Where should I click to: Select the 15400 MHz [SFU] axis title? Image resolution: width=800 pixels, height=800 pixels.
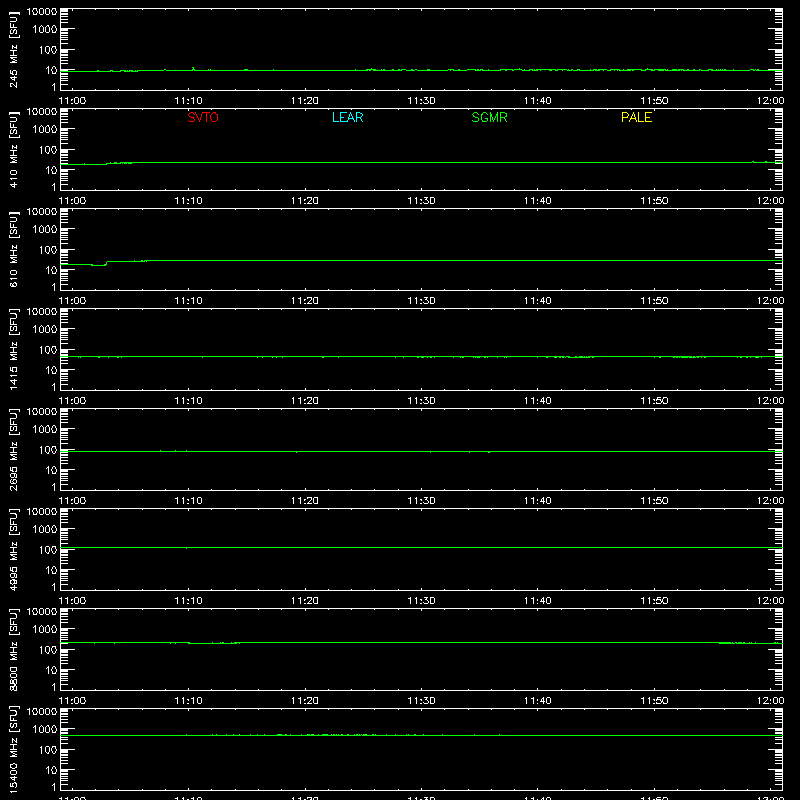[x=13, y=749]
